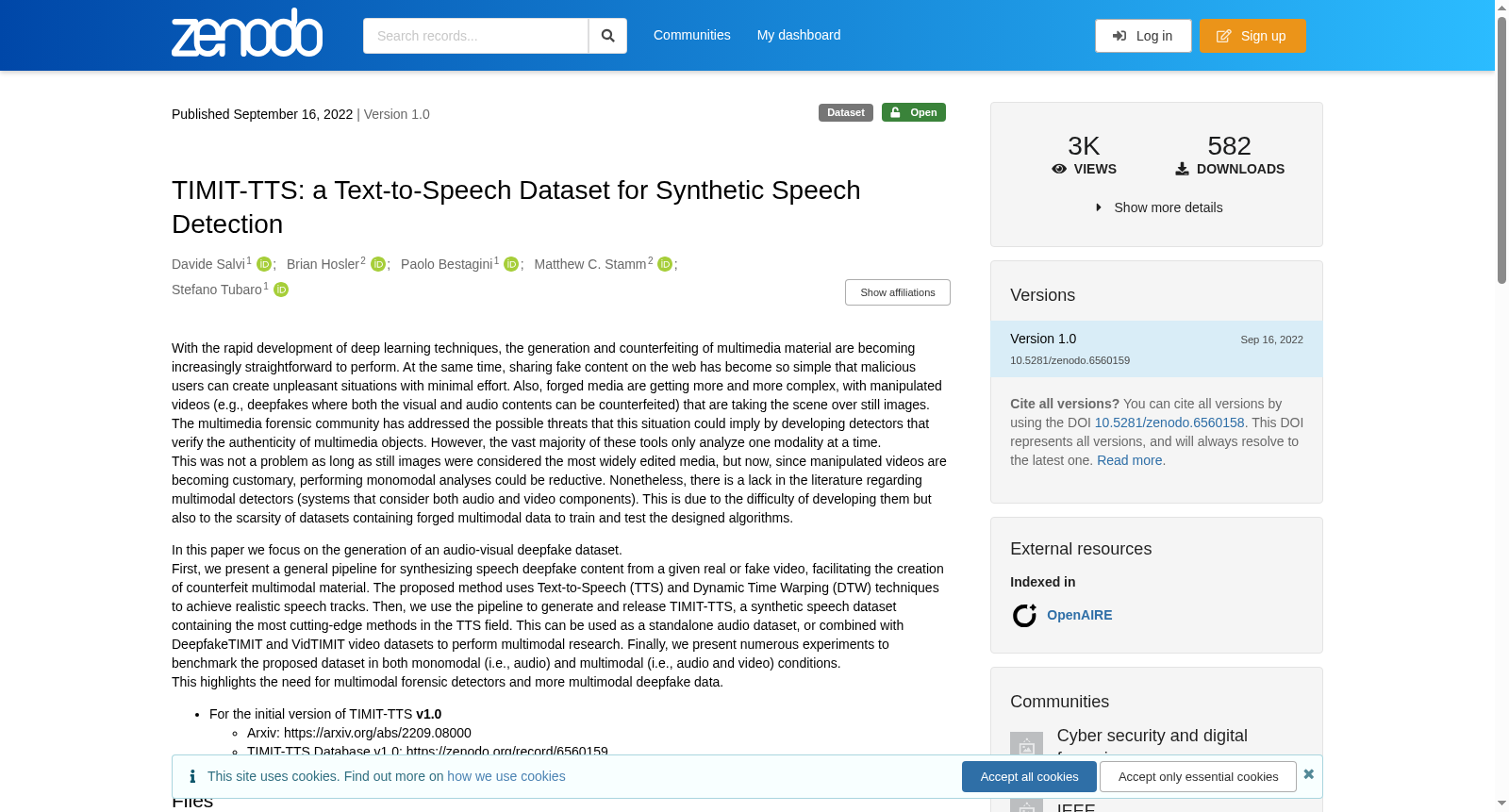This screenshot has width=1509, height=812.
Task: Click the search magnifier icon button
Action: 607,36
